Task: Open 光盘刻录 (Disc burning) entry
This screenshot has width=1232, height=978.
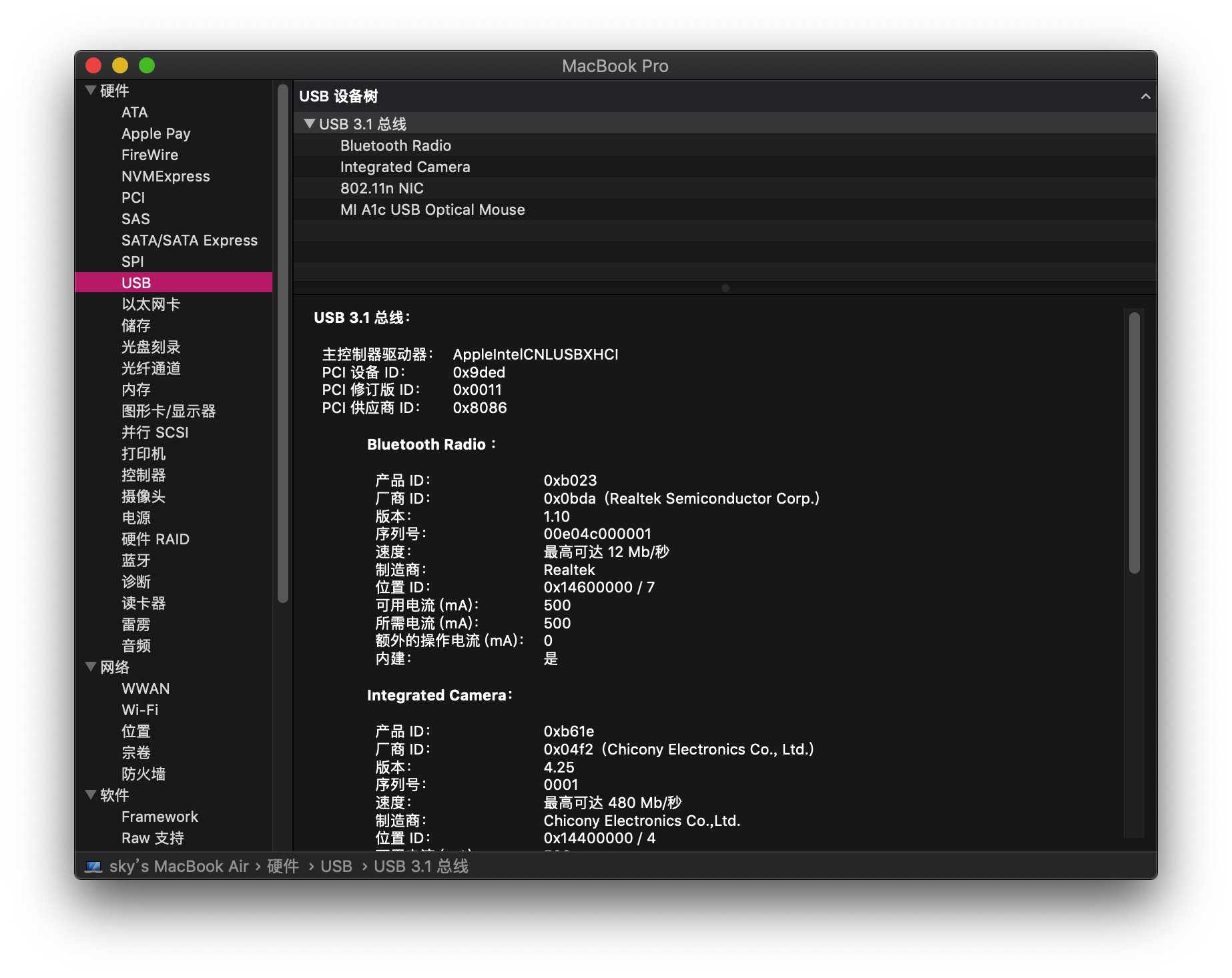Action: (151, 347)
